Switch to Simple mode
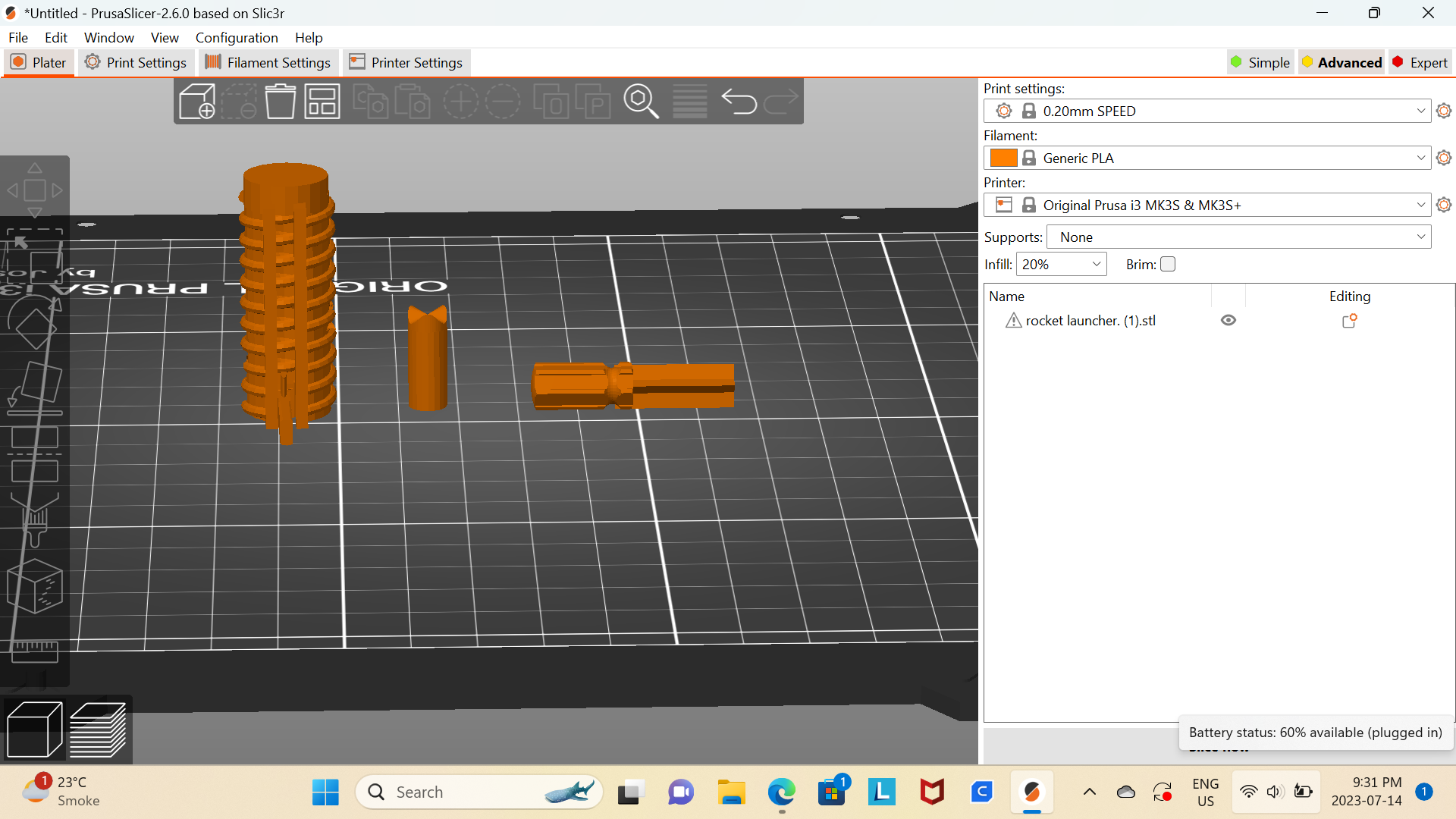This screenshot has width=1456, height=819. (x=1260, y=62)
